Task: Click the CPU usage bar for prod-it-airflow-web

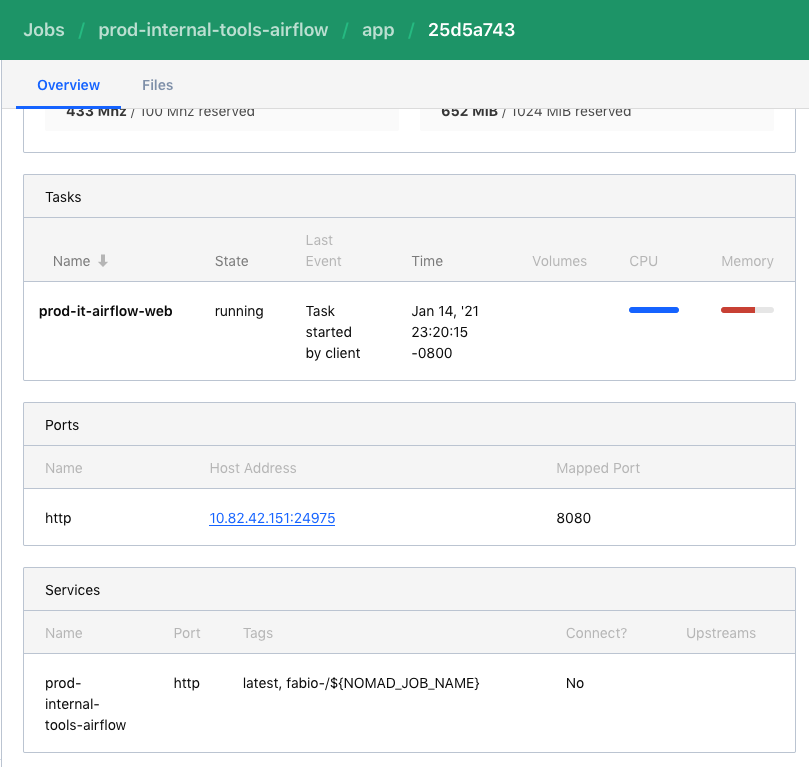Action: pyautogui.click(x=654, y=310)
